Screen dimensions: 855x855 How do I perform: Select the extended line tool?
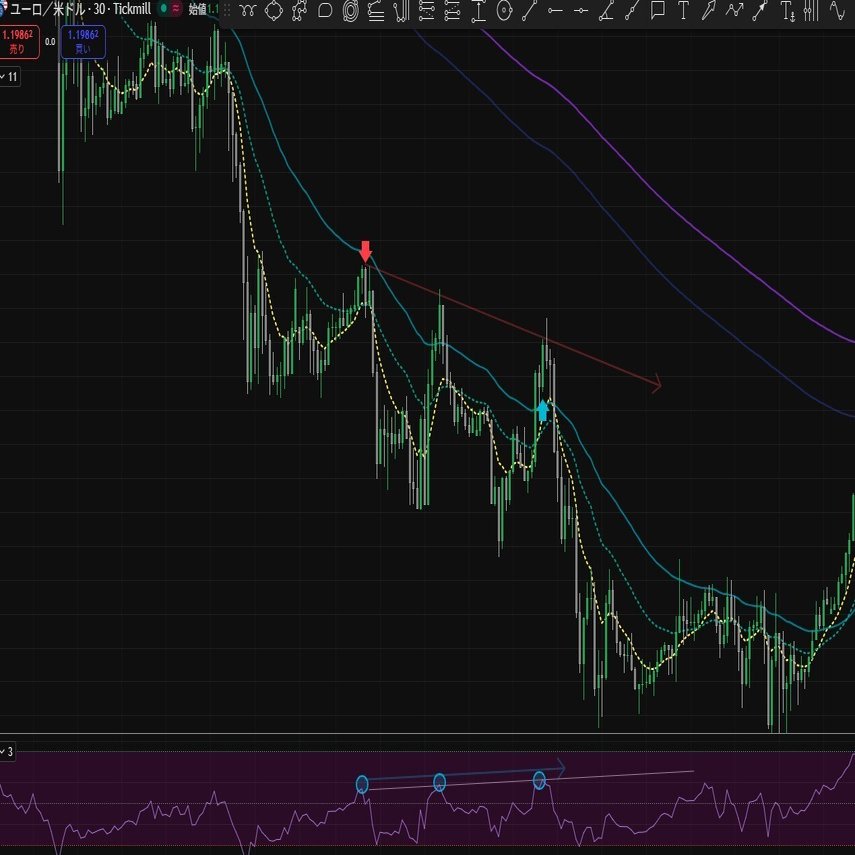pos(632,10)
